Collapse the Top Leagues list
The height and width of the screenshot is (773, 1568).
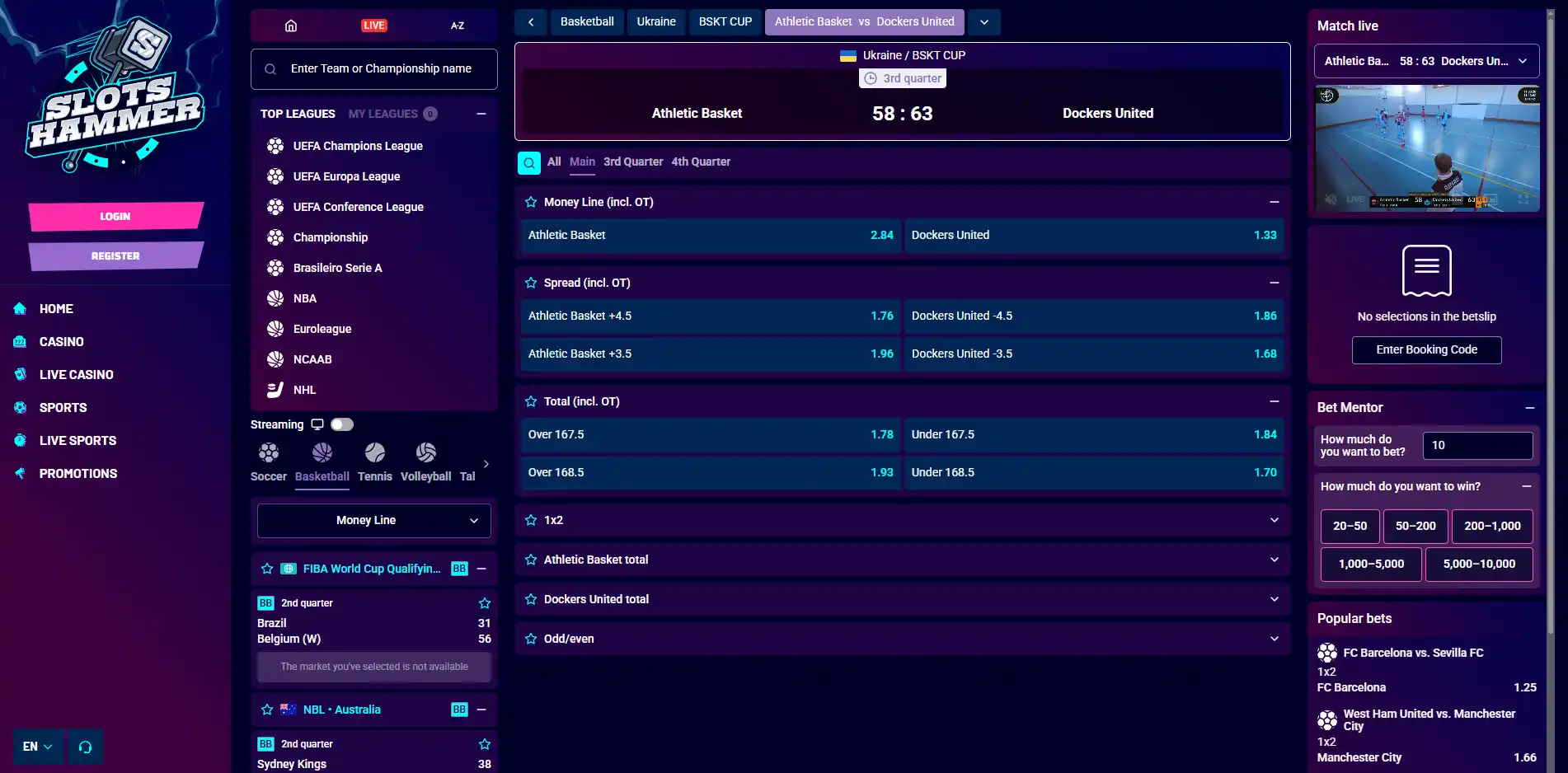click(481, 114)
